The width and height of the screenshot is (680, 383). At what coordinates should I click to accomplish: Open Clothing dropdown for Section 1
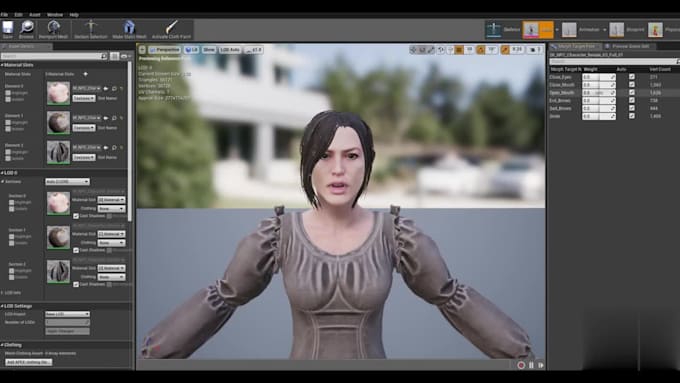tap(111, 243)
